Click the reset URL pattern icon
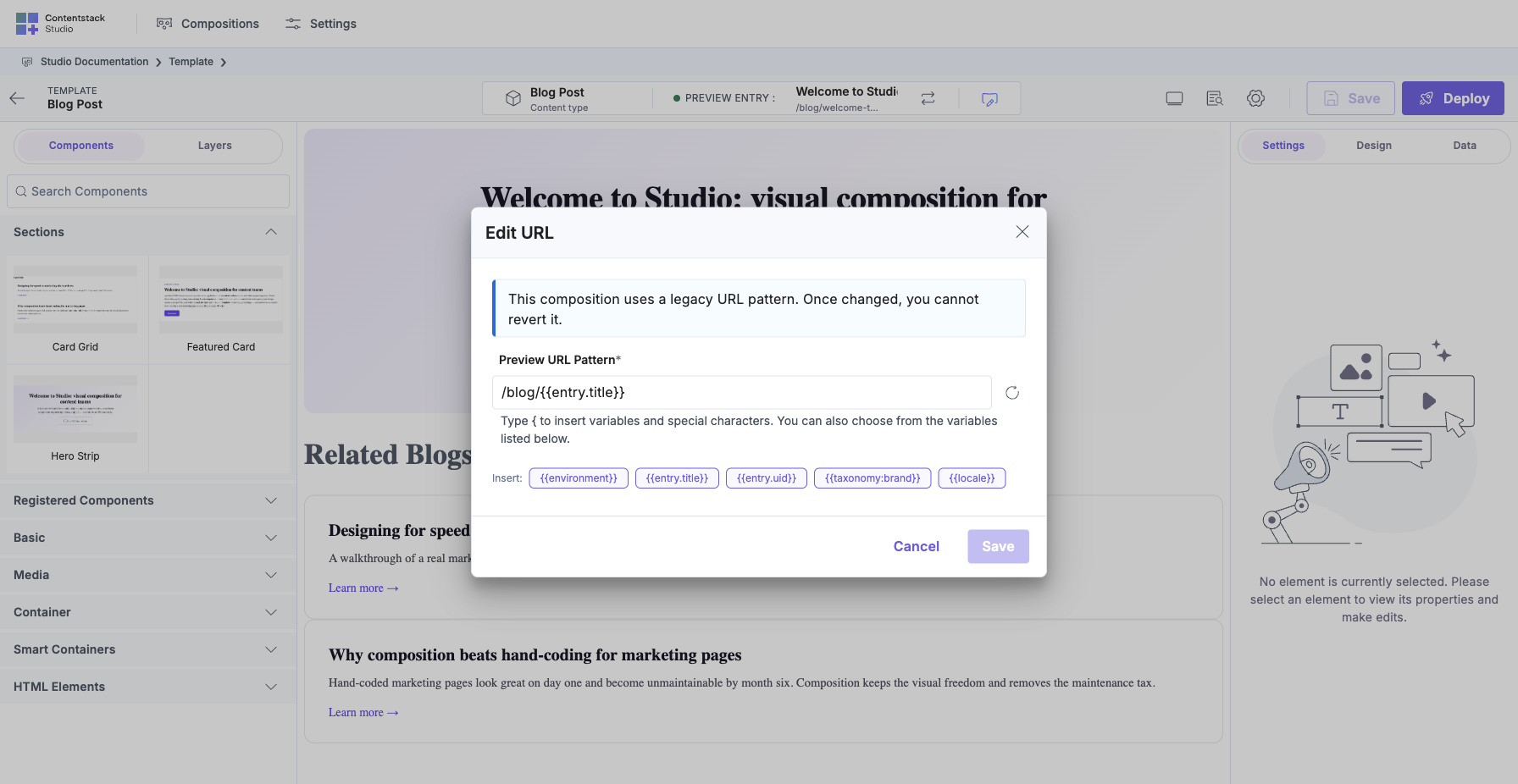Screen dimensions: 1518x784 tap(1012, 393)
